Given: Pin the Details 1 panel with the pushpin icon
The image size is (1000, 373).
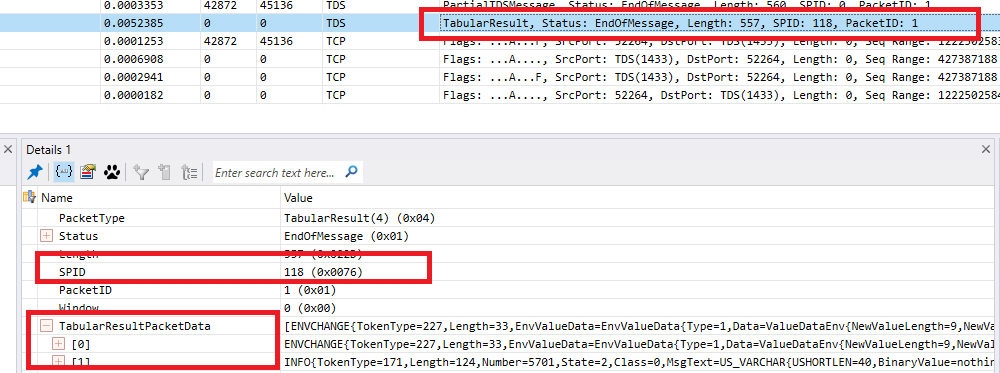Looking at the screenshot, I should point(35,172).
